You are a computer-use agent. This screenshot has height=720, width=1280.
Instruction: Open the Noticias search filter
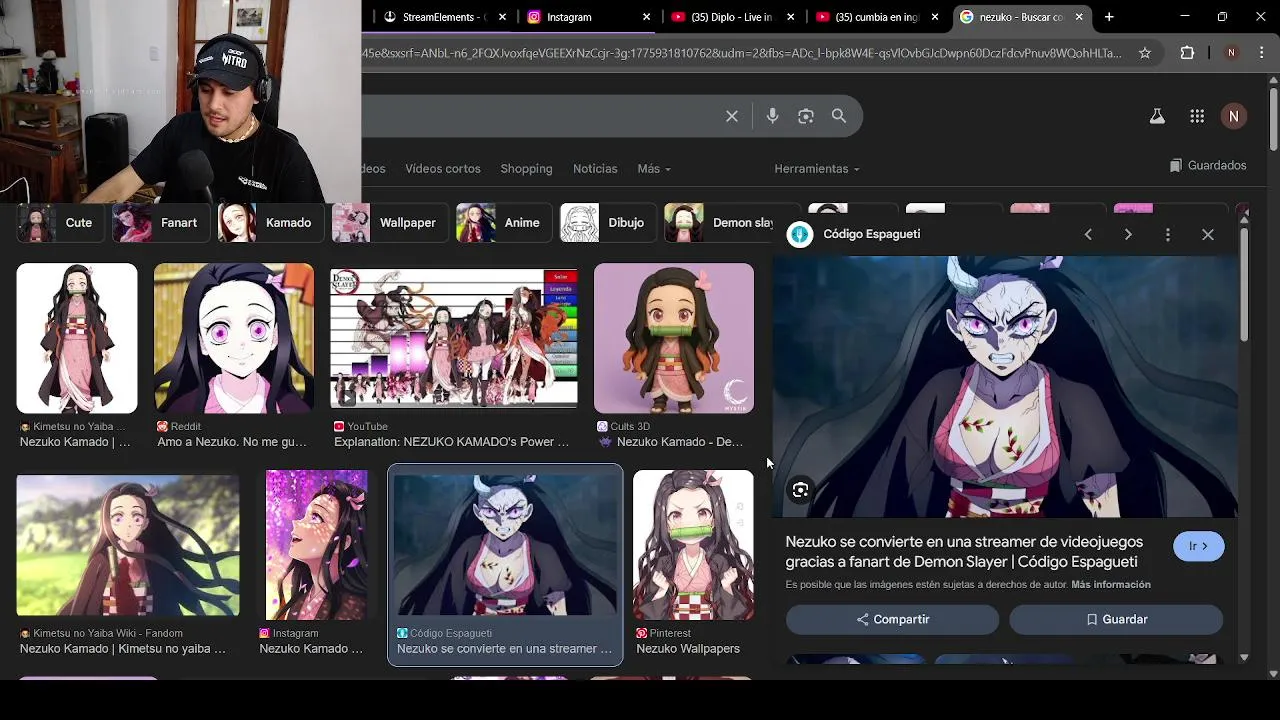coord(595,169)
